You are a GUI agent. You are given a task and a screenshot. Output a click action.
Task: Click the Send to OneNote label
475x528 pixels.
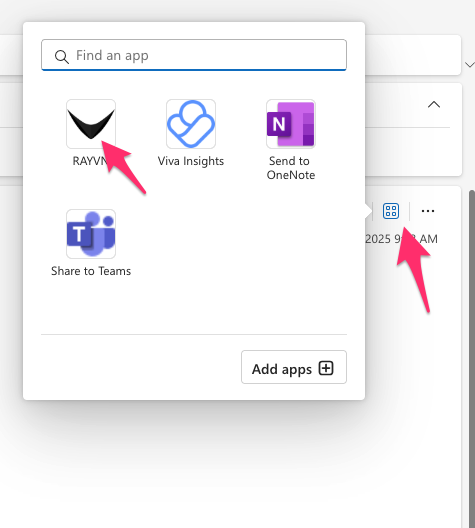coord(291,168)
